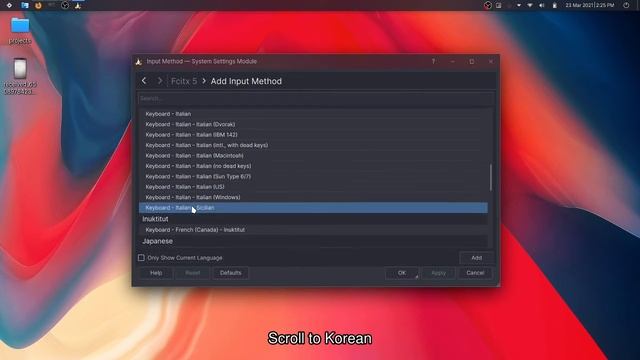Open the OBS Studio task icon in the left panel
This screenshot has width=640, height=360.
coord(65,5)
